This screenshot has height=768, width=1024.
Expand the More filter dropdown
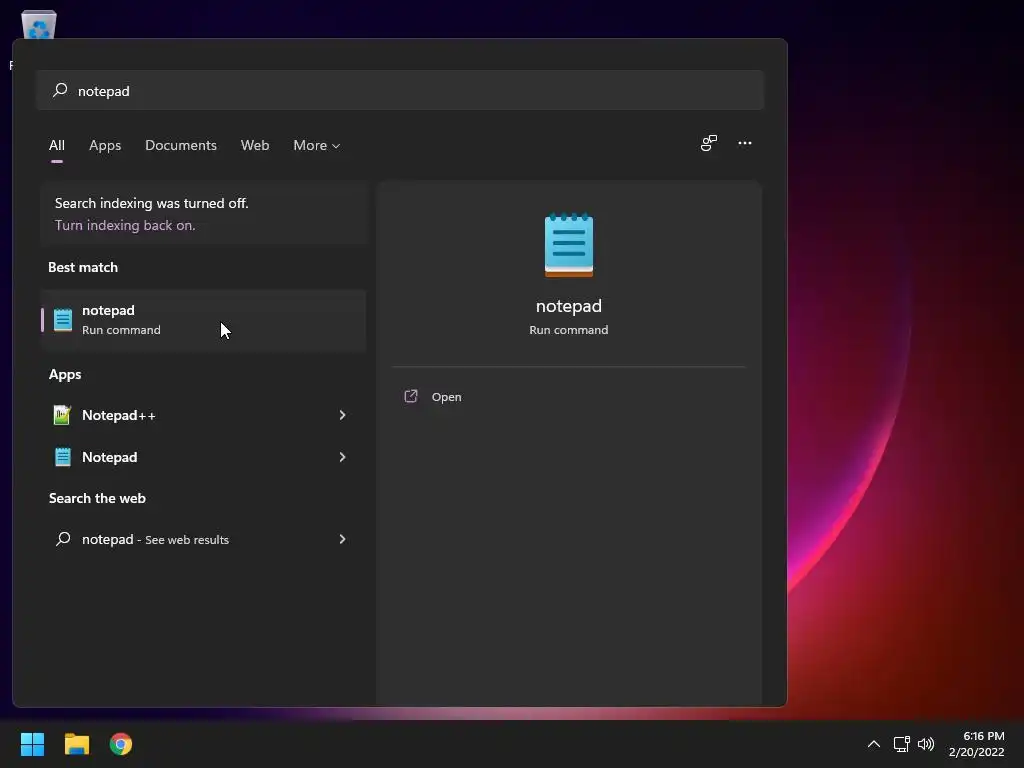(x=317, y=146)
